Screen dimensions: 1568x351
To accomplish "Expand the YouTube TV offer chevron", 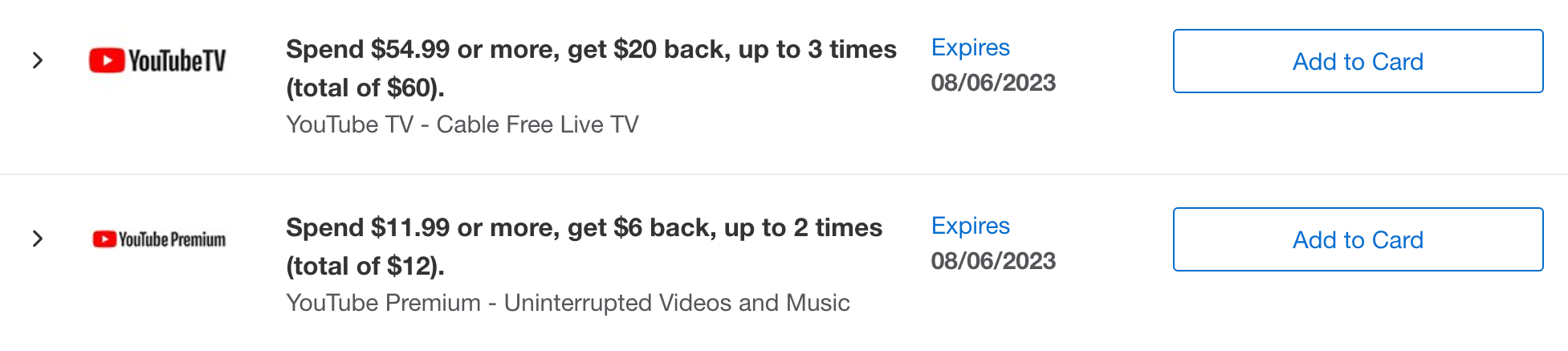I will click(x=37, y=60).
